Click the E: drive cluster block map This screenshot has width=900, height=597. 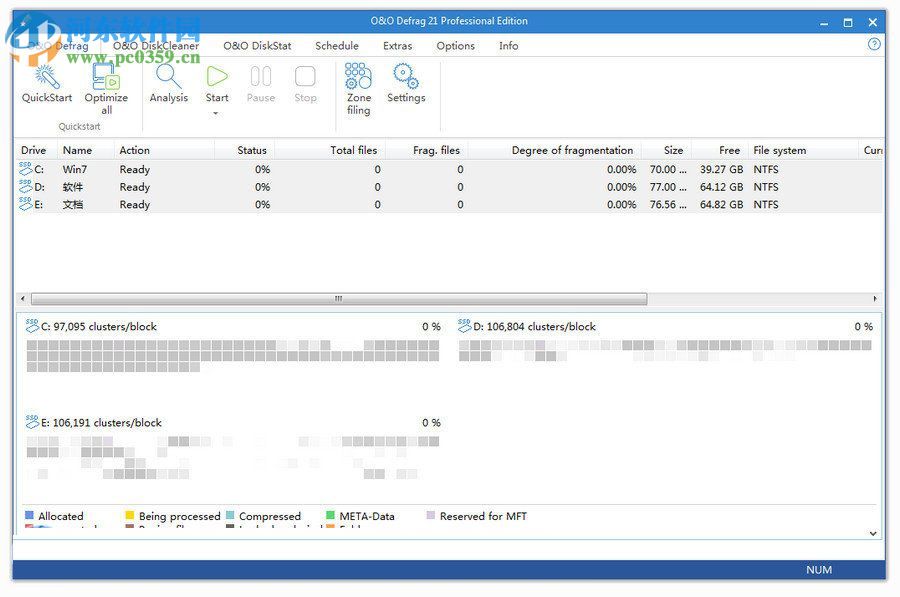[x=232, y=458]
